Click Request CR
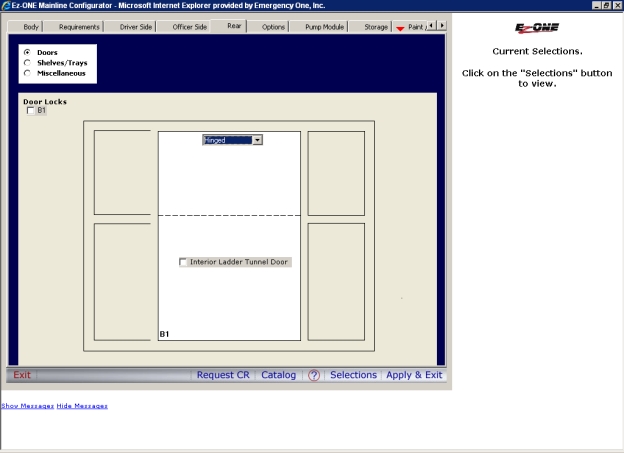The width and height of the screenshot is (624, 453). (223, 375)
